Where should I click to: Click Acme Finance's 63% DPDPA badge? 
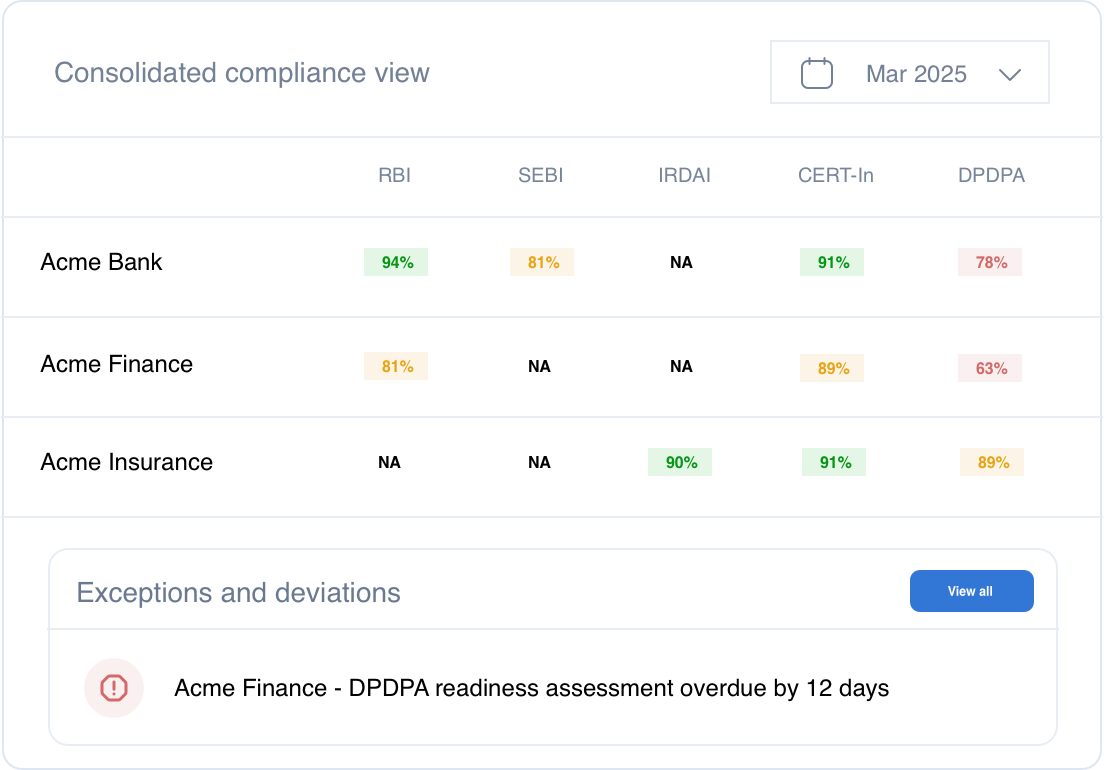click(990, 368)
